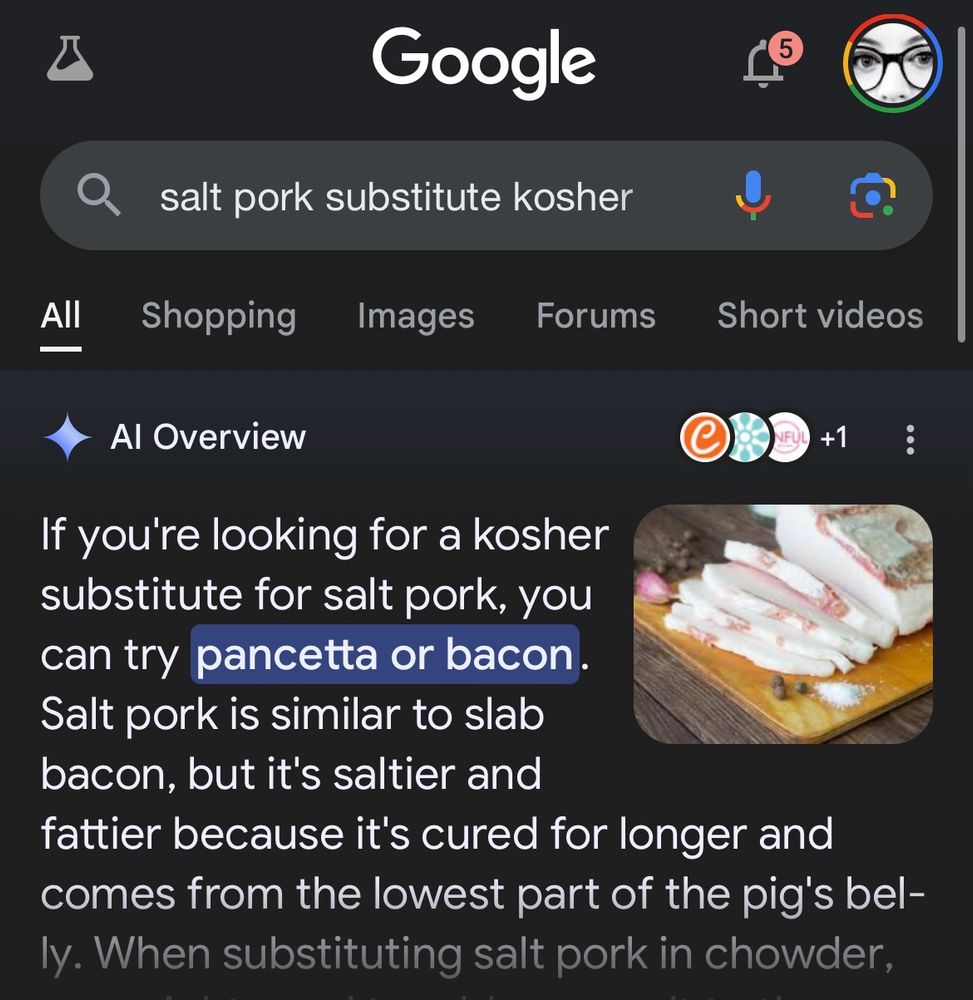Tap the highlighted 'pancetta or bacon' text
Viewport: 973px width, 1000px height.
[x=385, y=654]
